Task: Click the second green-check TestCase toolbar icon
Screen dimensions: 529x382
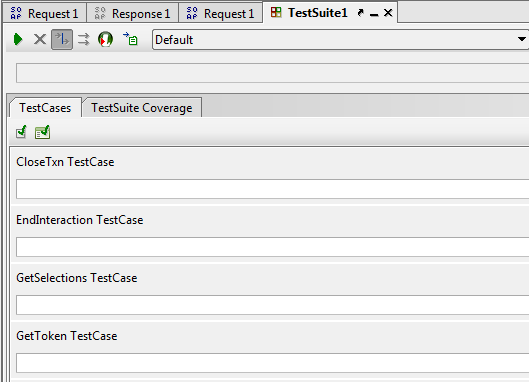Action: pyautogui.click(x=42, y=132)
